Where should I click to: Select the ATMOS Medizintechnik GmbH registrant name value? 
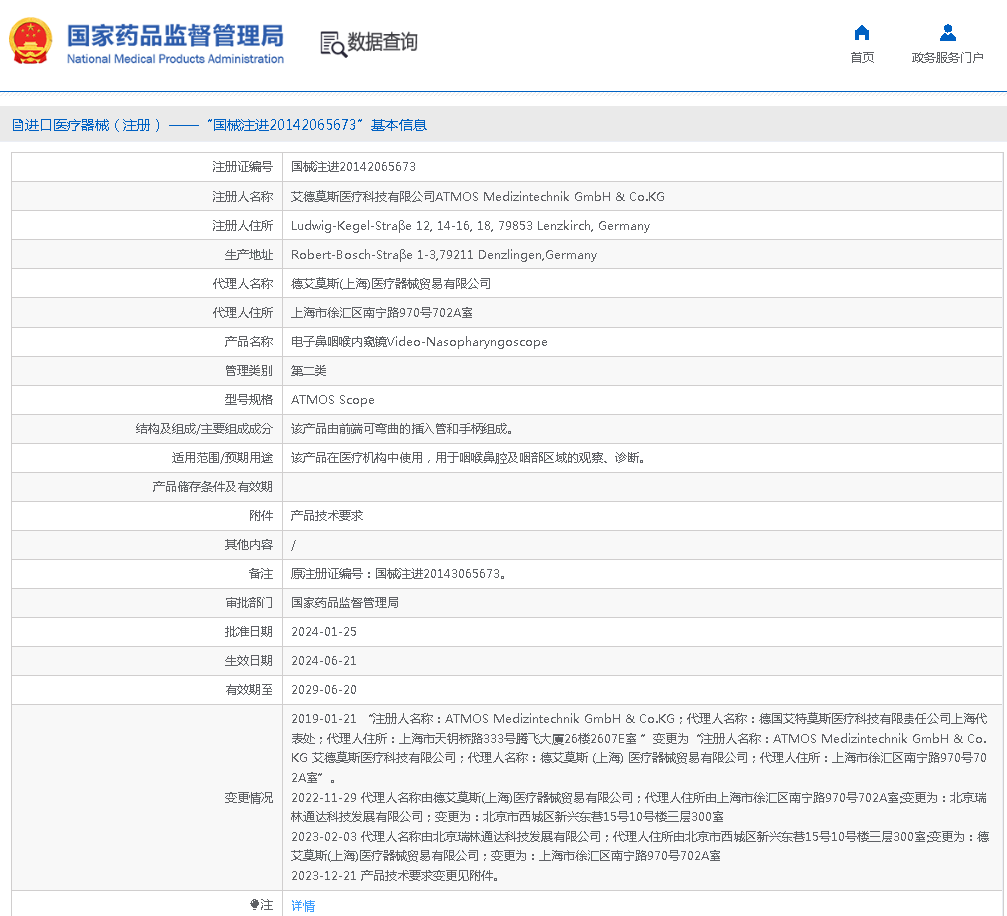pos(478,197)
